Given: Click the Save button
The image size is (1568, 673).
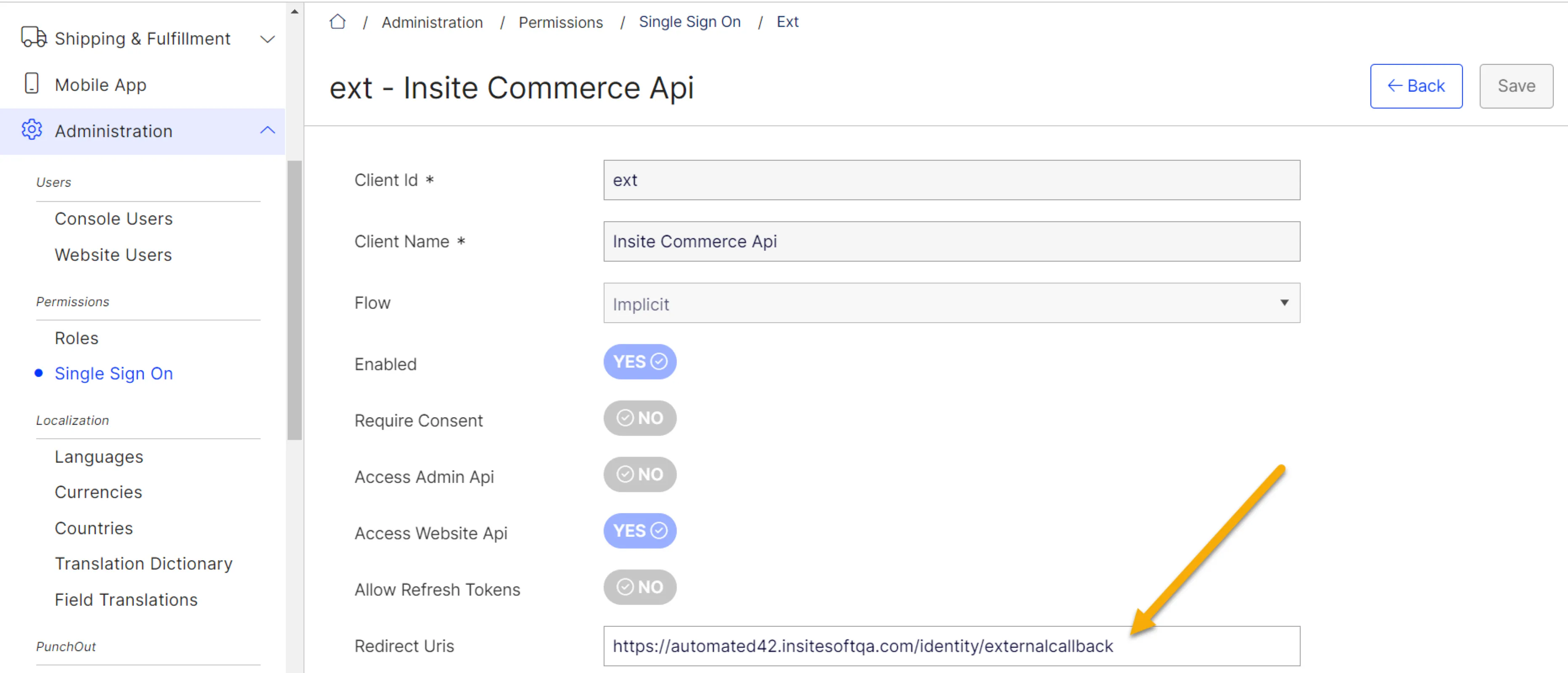Looking at the screenshot, I should pos(1515,86).
